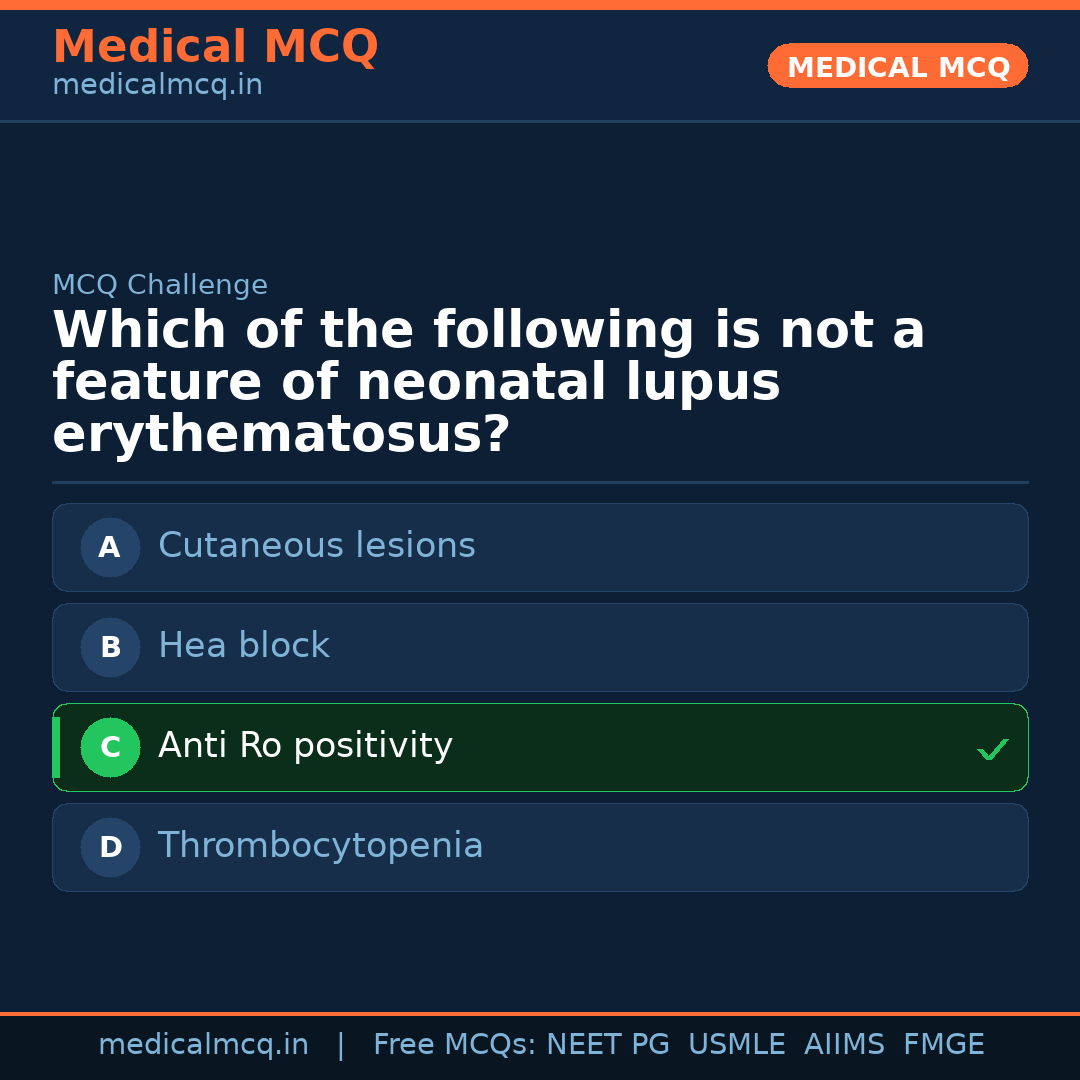The width and height of the screenshot is (1080, 1080).
Task: Click the green checkmark icon on option C
Action: [992, 749]
